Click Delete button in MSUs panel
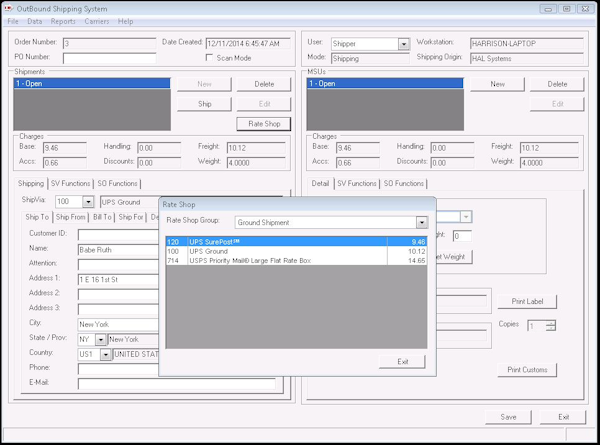 [x=557, y=84]
